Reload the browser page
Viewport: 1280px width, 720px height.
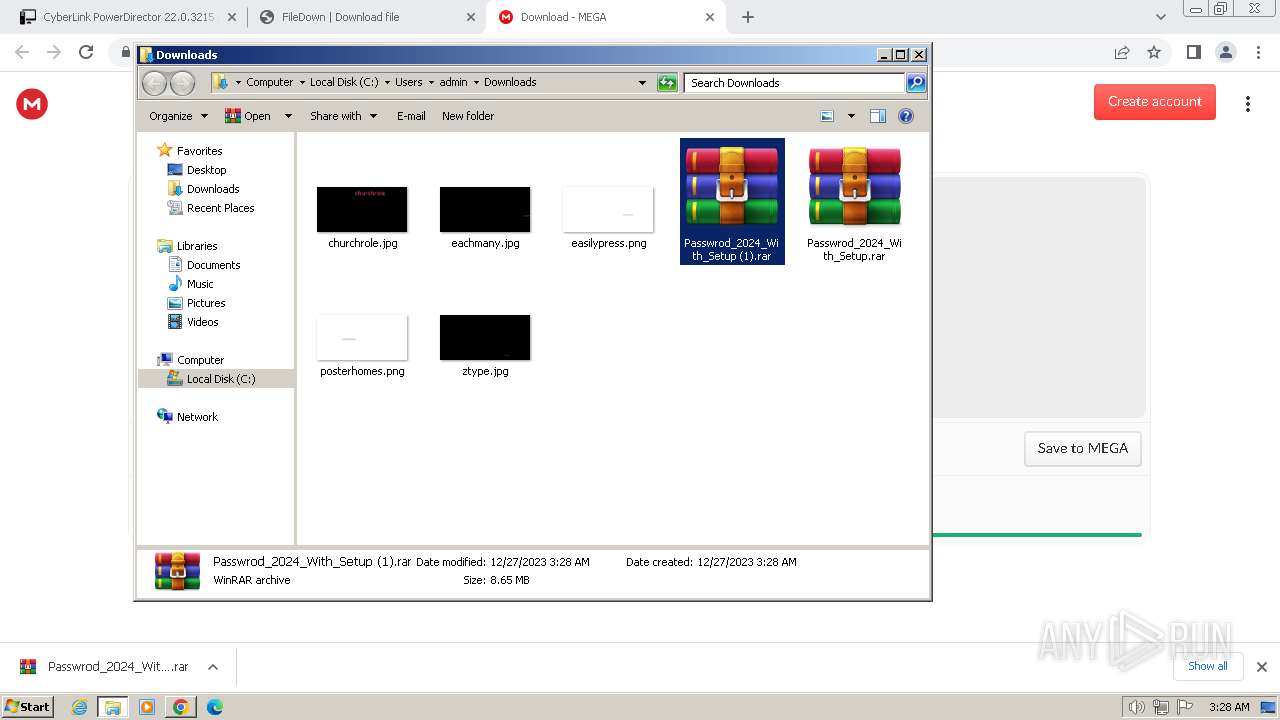86,52
